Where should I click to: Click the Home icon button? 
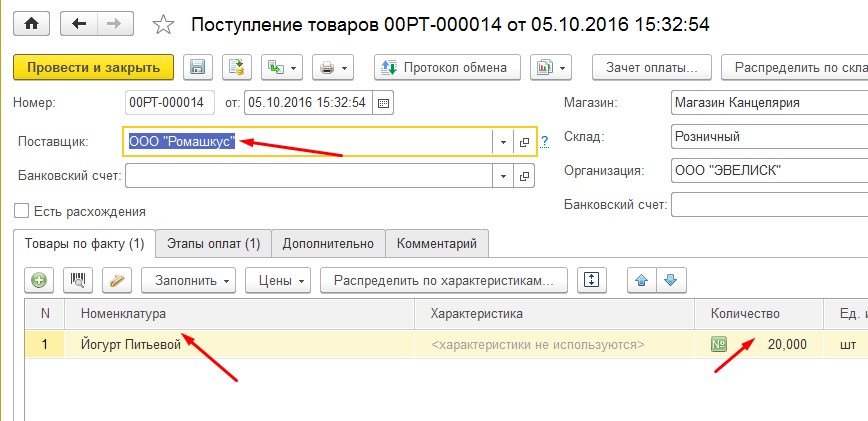[31, 24]
